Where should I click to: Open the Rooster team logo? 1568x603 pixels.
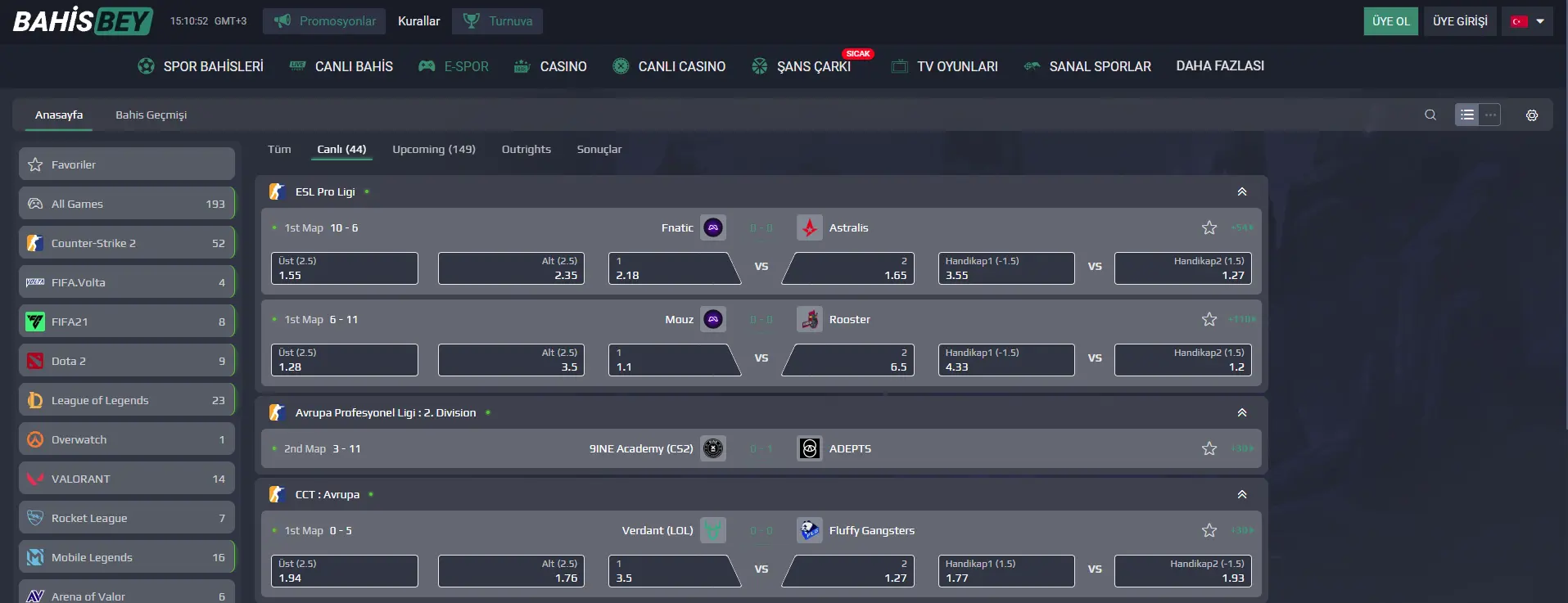click(810, 319)
